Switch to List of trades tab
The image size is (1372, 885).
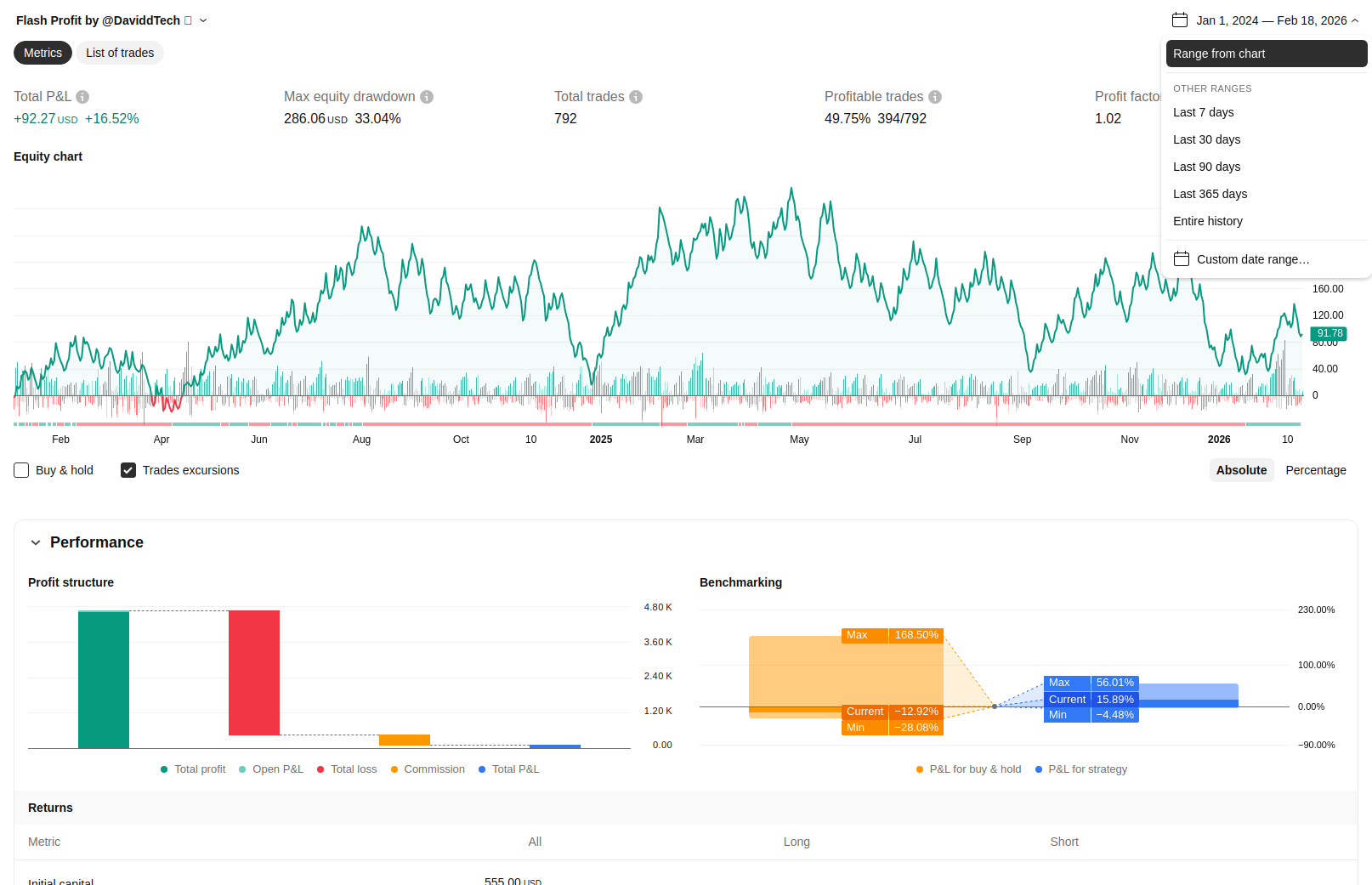[120, 53]
